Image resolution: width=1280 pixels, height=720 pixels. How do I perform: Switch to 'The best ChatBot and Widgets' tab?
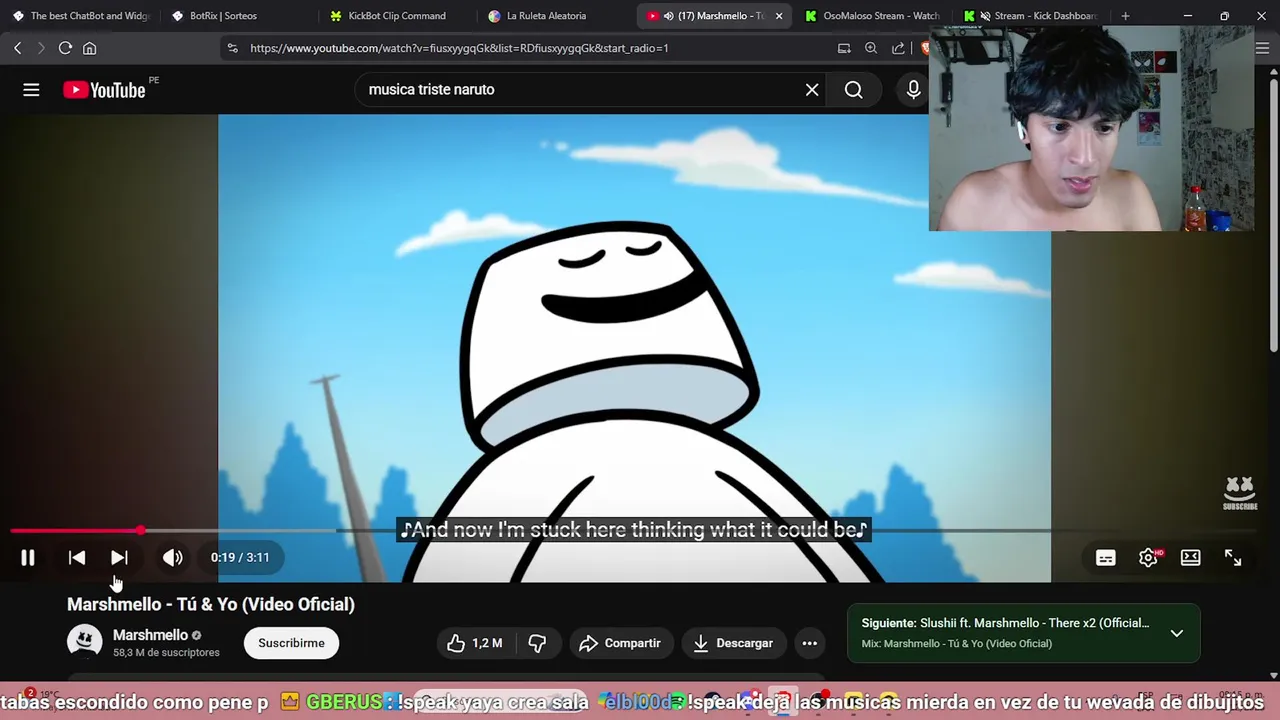pyautogui.click(x=80, y=16)
